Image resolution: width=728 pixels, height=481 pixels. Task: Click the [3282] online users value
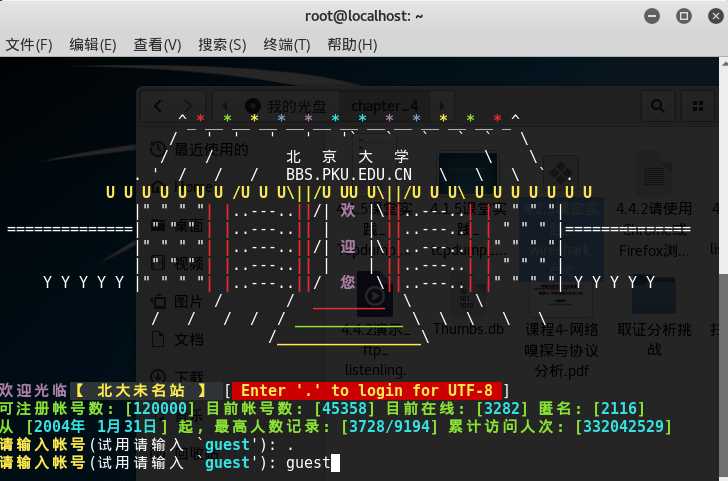[x=502, y=409]
